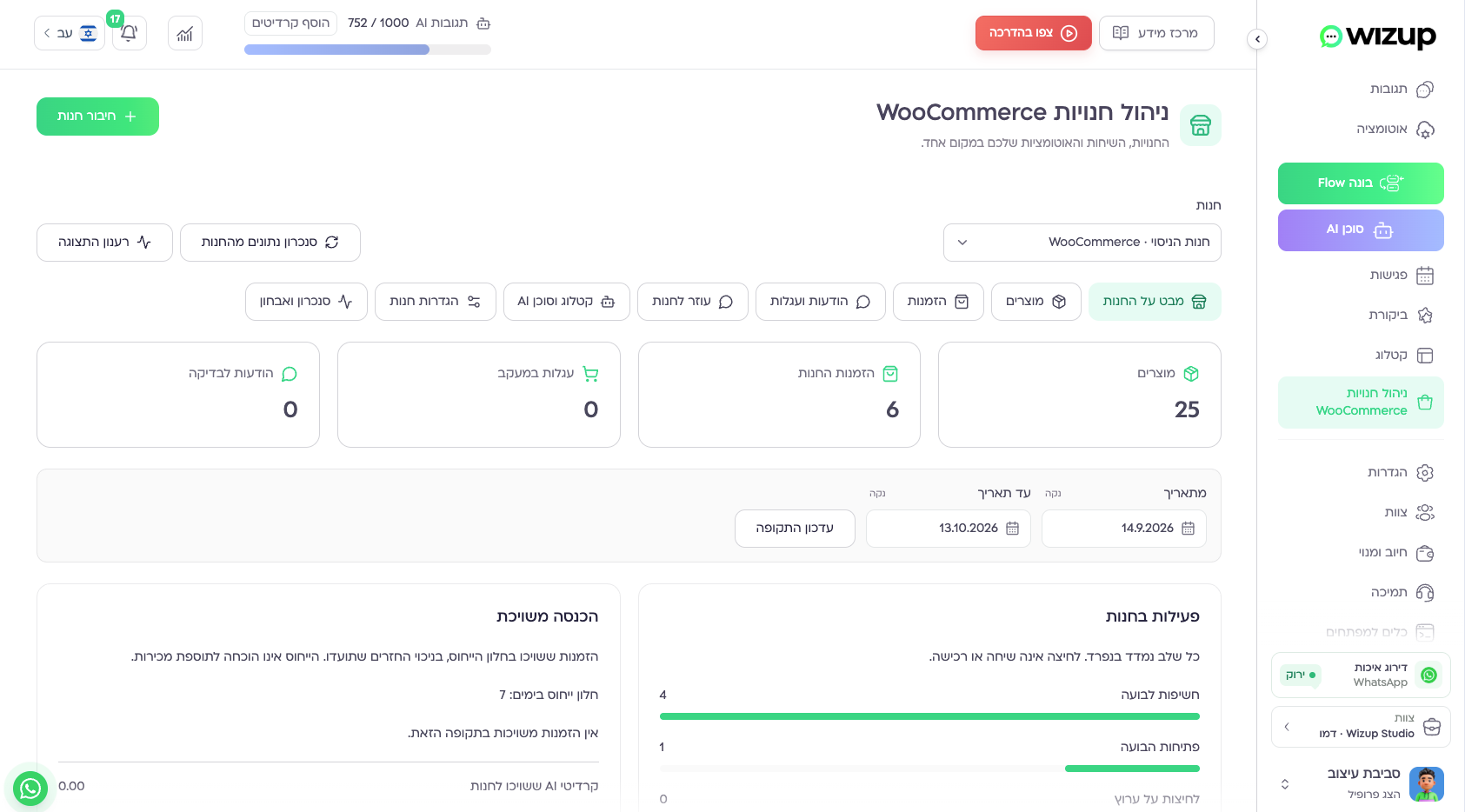Screen dimensions: 1465x812
Task: Open the עד תאריך date field 13.10.2026
Action: (x=949, y=529)
